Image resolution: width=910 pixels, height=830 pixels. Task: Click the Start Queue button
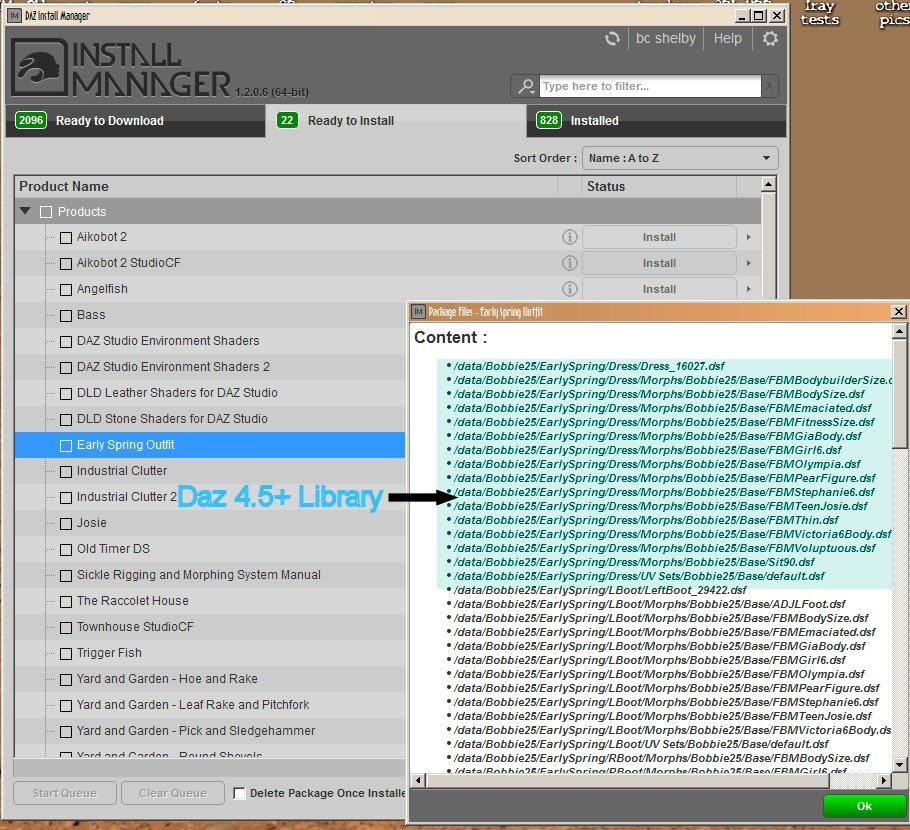[64, 793]
